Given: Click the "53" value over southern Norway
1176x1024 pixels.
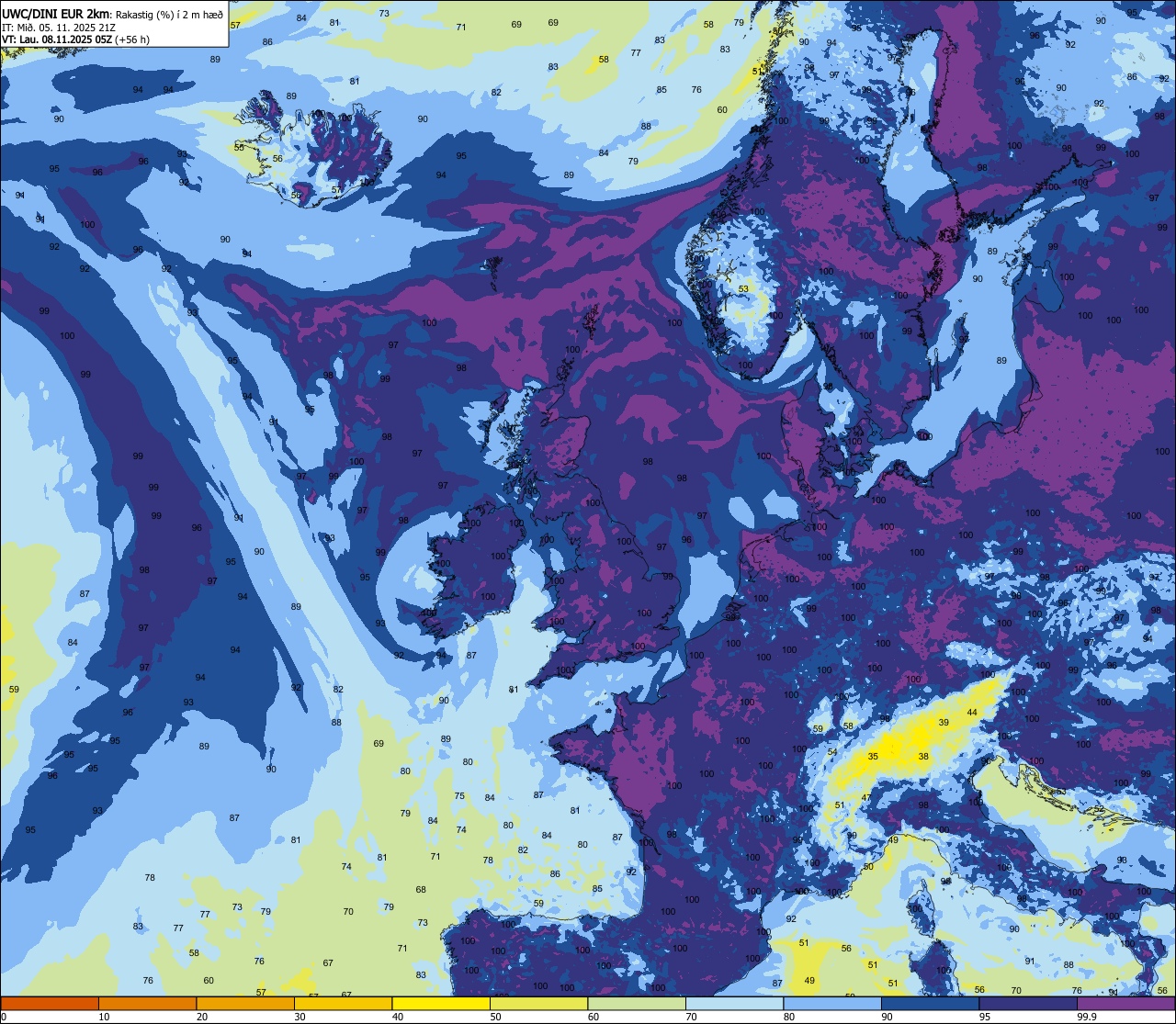Looking at the screenshot, I should coord(743,289).
